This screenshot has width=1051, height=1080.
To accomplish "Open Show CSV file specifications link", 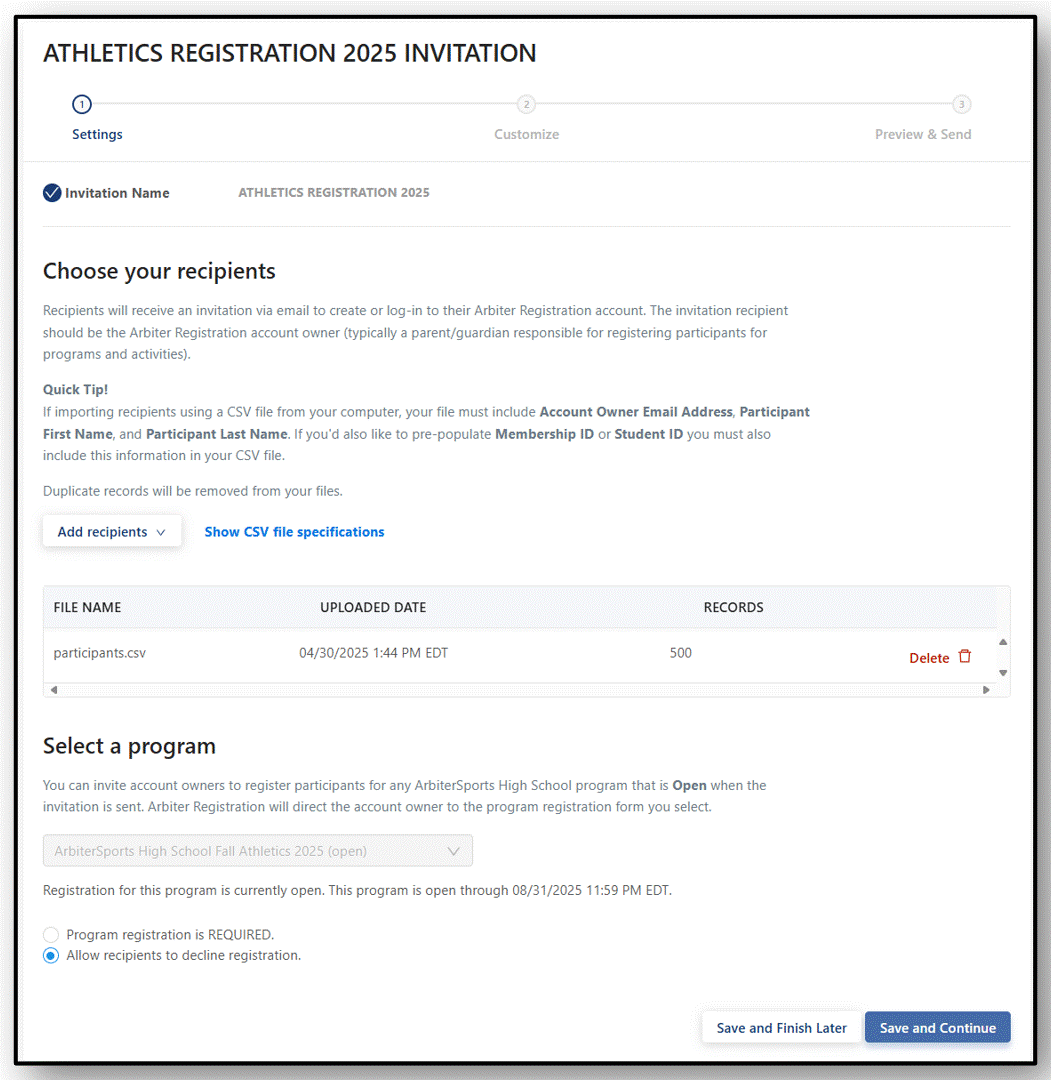I will [294, 532].
